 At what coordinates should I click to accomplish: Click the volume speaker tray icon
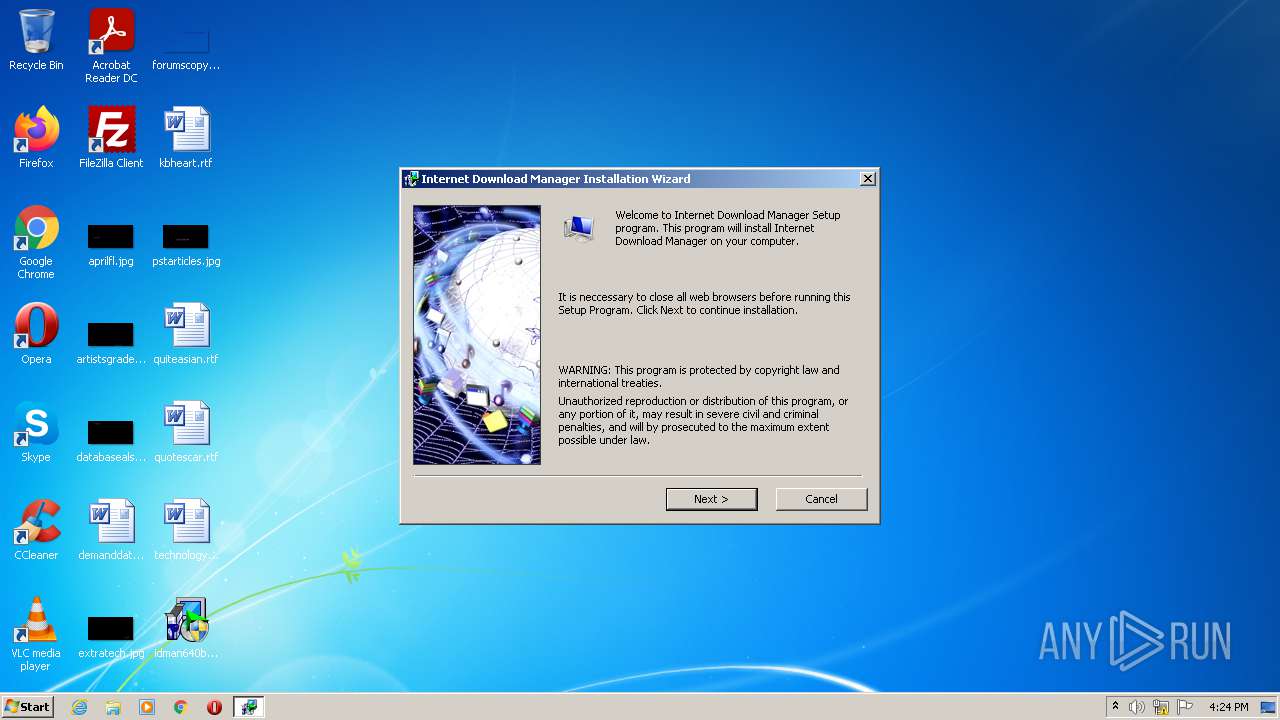pos(1137,707)
